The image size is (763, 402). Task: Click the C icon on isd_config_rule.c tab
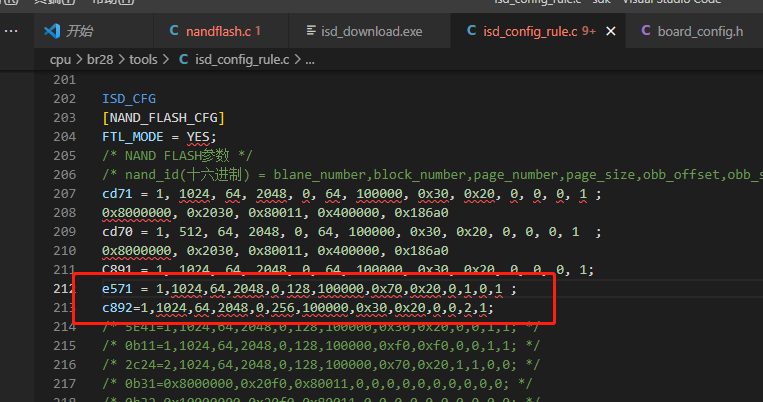471,31
